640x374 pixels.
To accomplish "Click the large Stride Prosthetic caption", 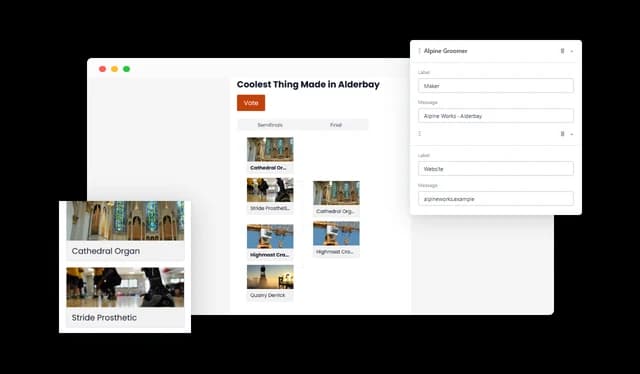I will (x=104, y=318).
